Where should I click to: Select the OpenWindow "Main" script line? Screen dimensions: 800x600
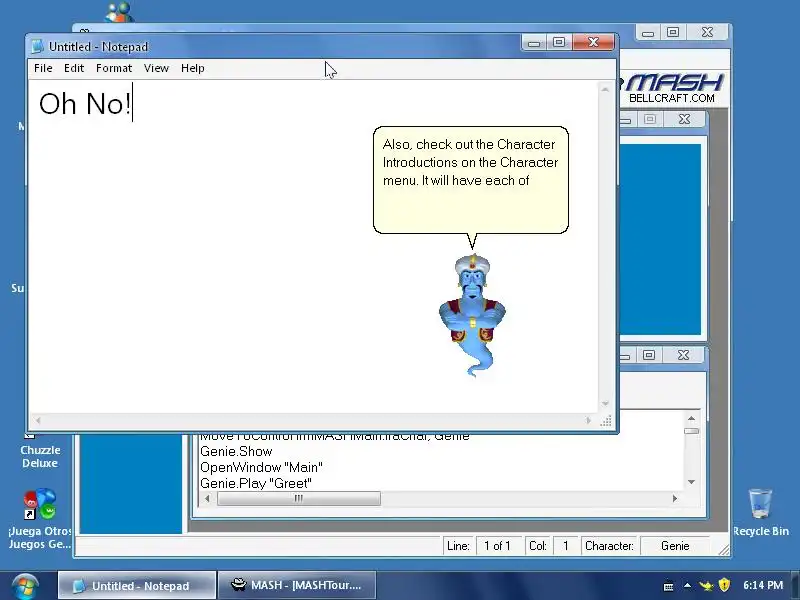pos(261,467)
